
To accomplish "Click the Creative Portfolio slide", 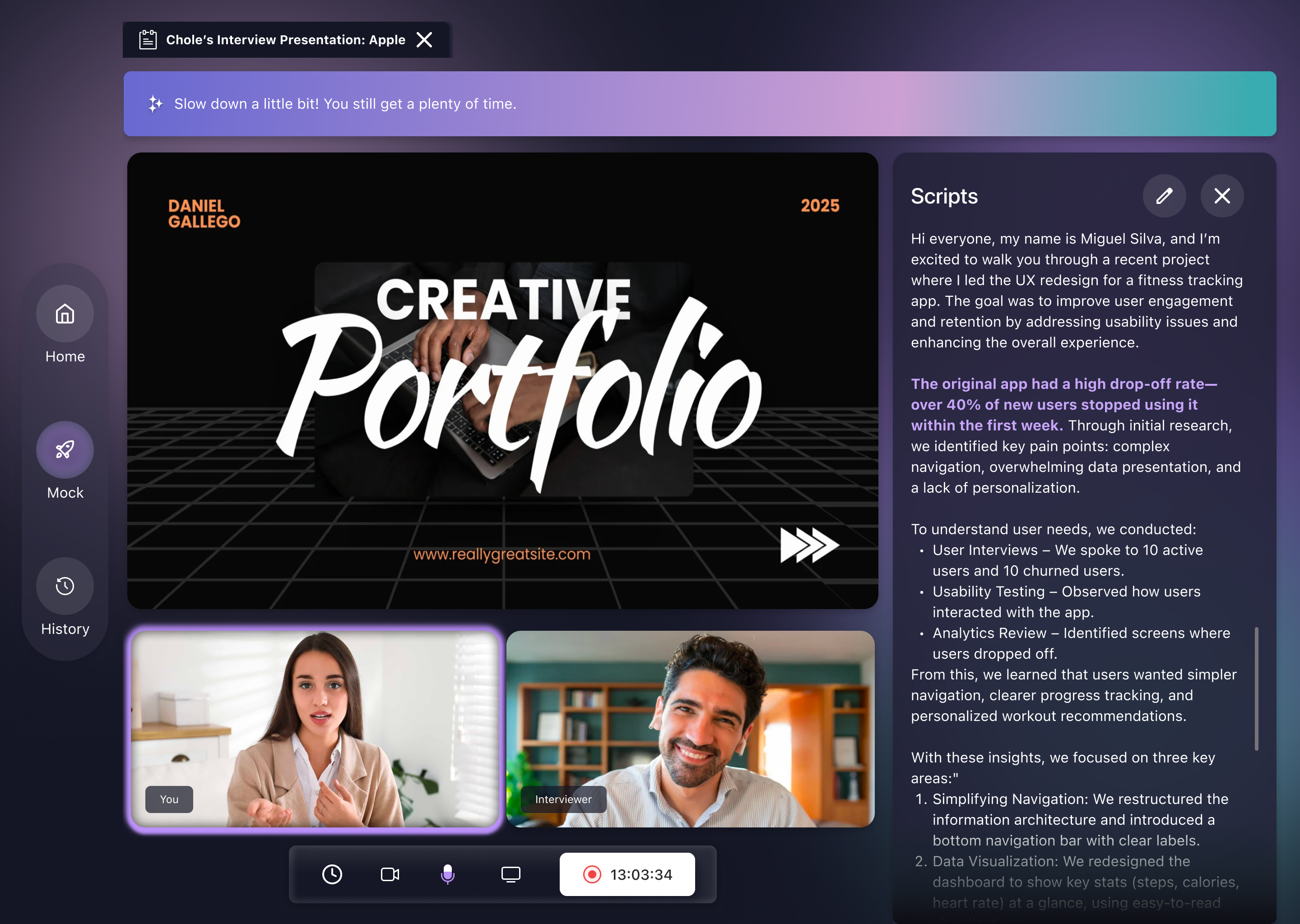I will coord(502,381).
